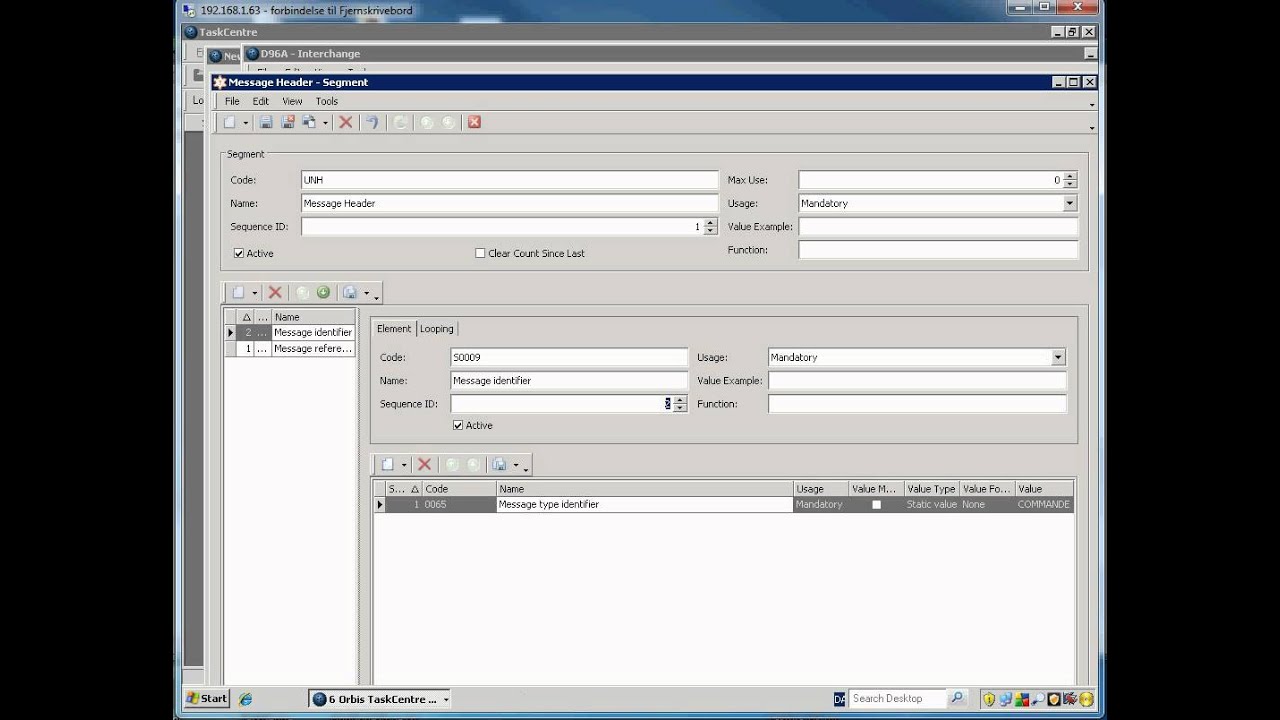Open the View menu

click(x=292, y=101)
